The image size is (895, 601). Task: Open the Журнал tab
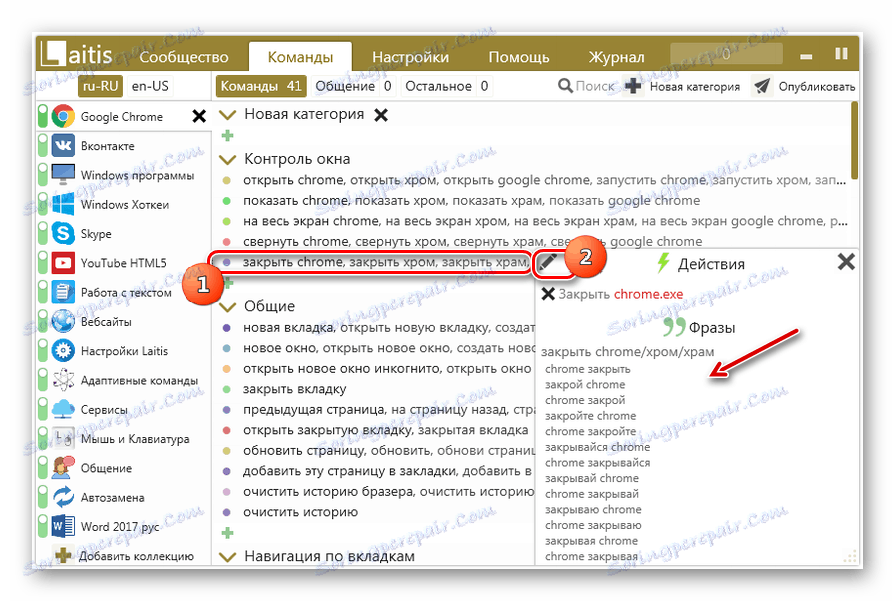click(616, 57)
